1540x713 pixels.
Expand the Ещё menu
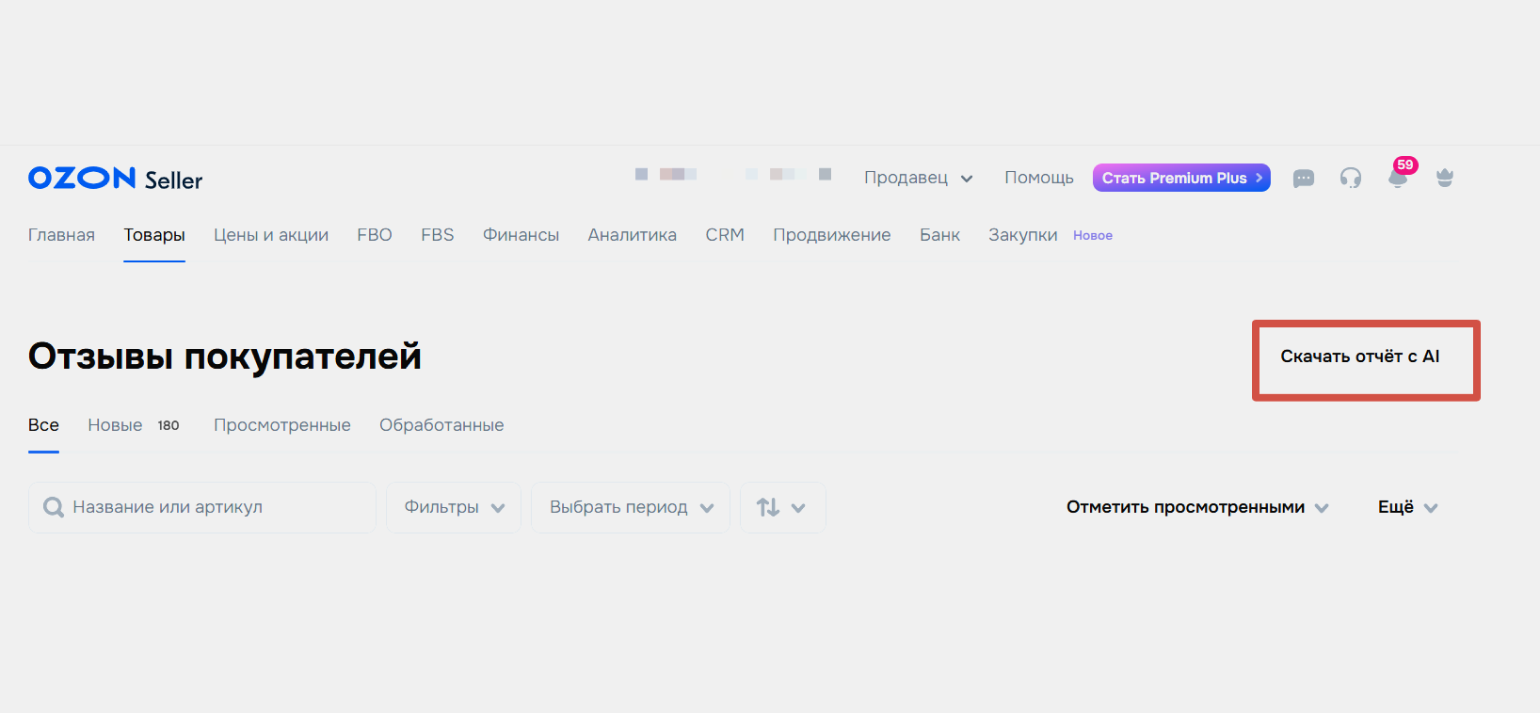coord(1407,508)
